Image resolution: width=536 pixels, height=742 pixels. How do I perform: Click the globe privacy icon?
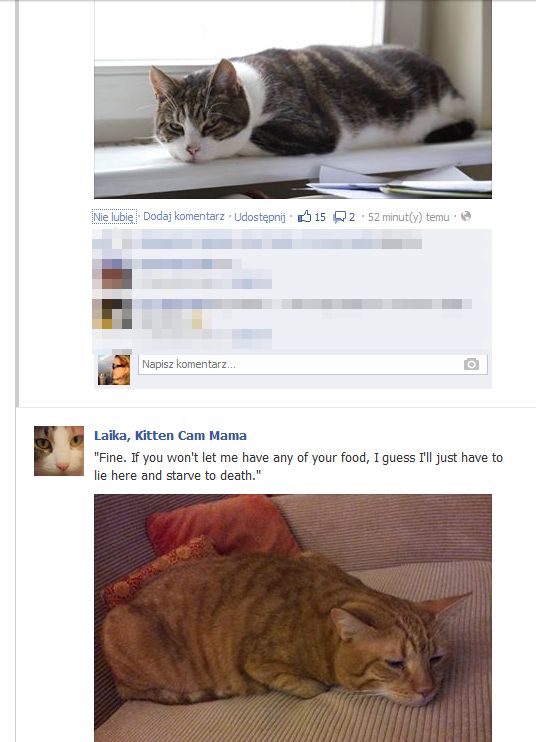[466, 216]
